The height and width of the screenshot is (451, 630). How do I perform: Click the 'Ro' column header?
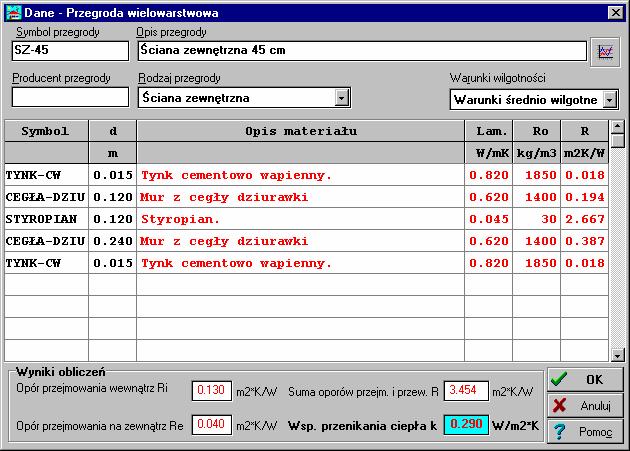point(536,131)
